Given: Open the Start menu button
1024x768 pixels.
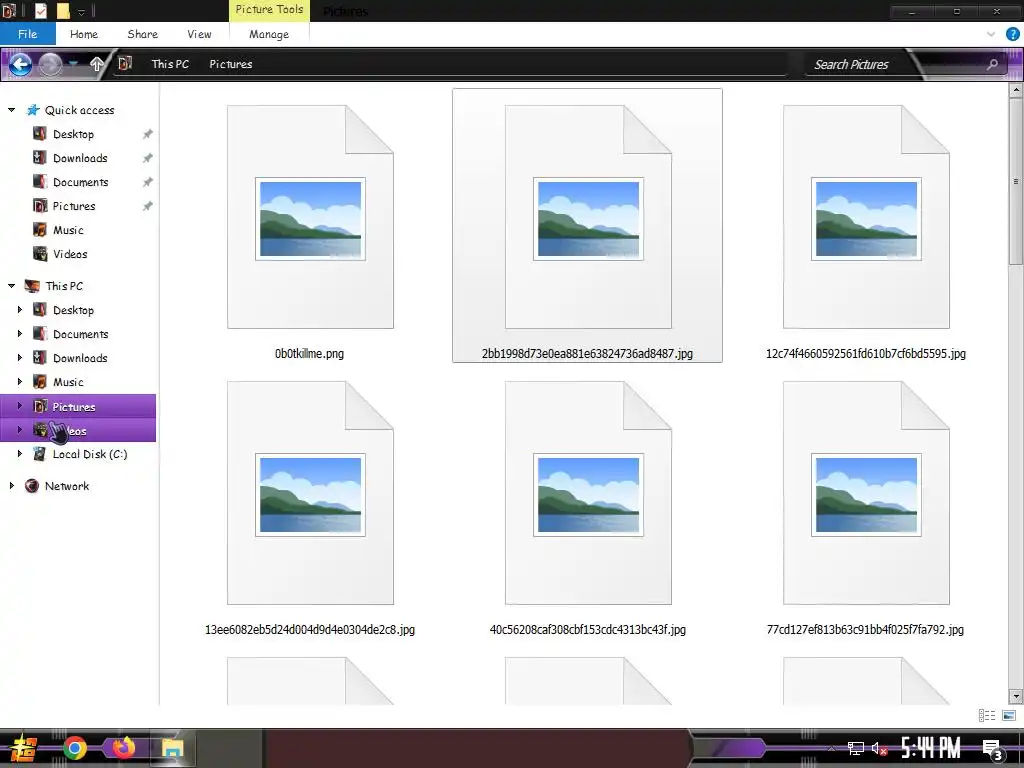Looking at the screenshot, I should pyautogui.click(x=23, y=748).
